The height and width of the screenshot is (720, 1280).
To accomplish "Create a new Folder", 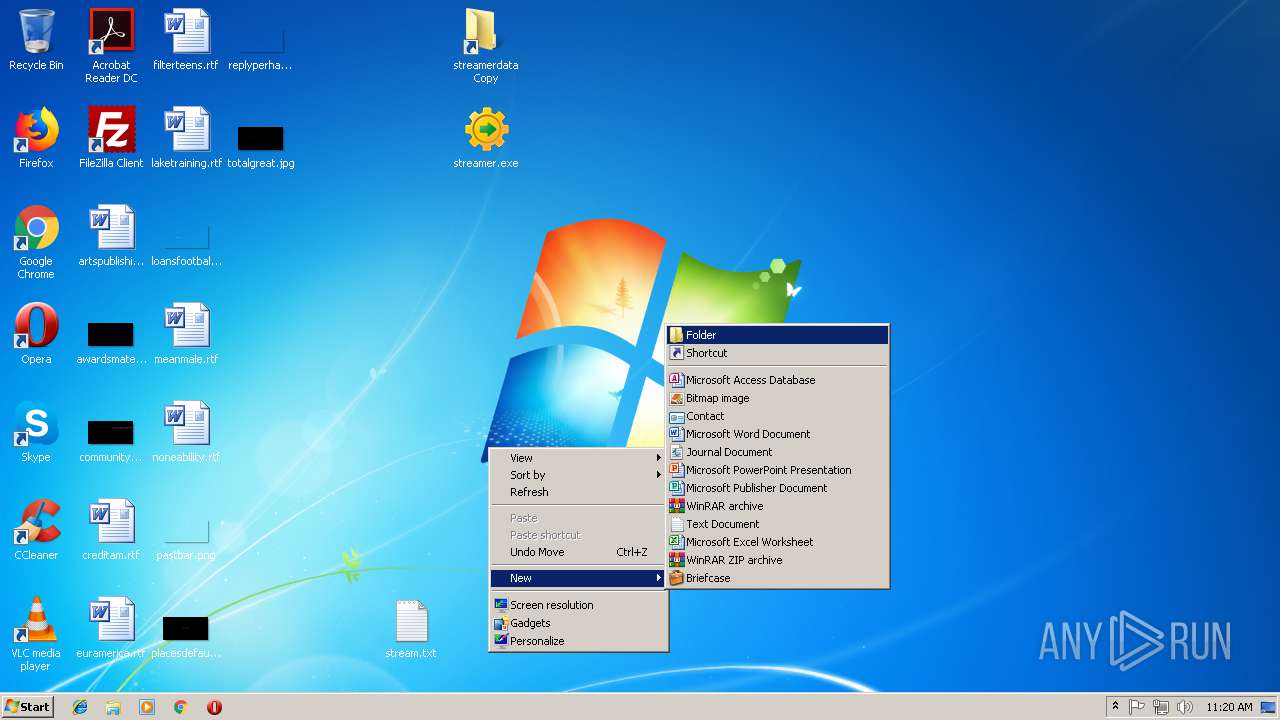I will [778, 335].
